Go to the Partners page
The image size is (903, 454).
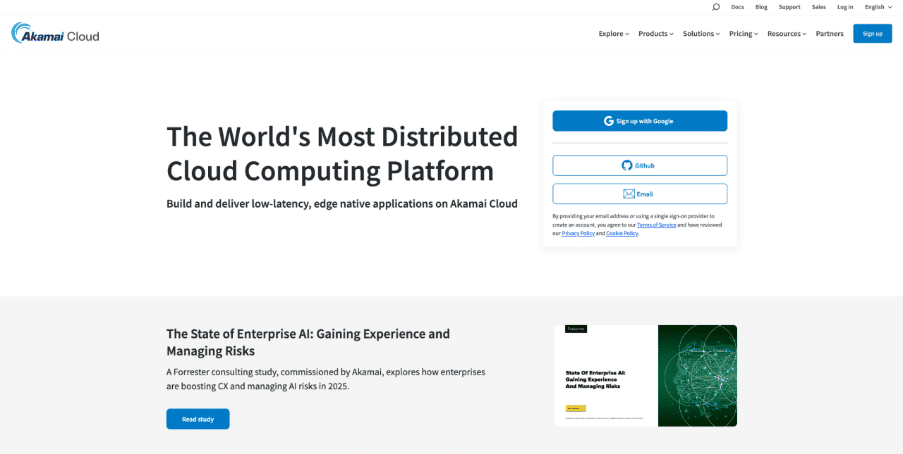click(829, 34)
